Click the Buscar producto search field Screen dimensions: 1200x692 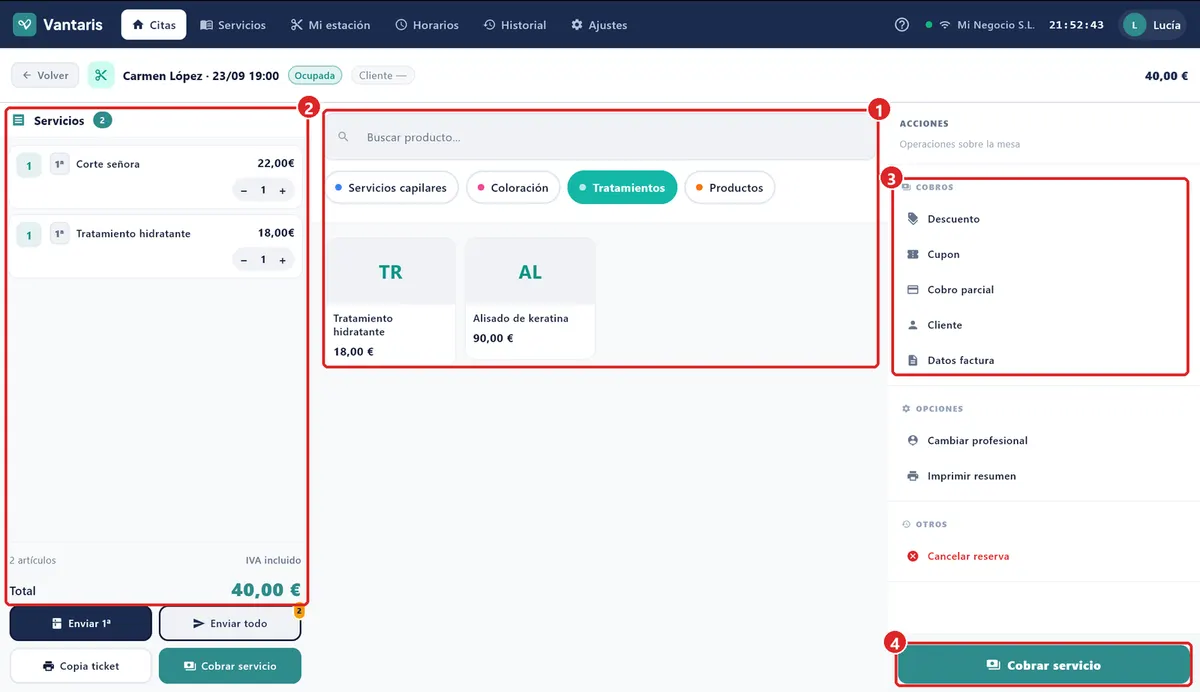click(x=600, y=137)
